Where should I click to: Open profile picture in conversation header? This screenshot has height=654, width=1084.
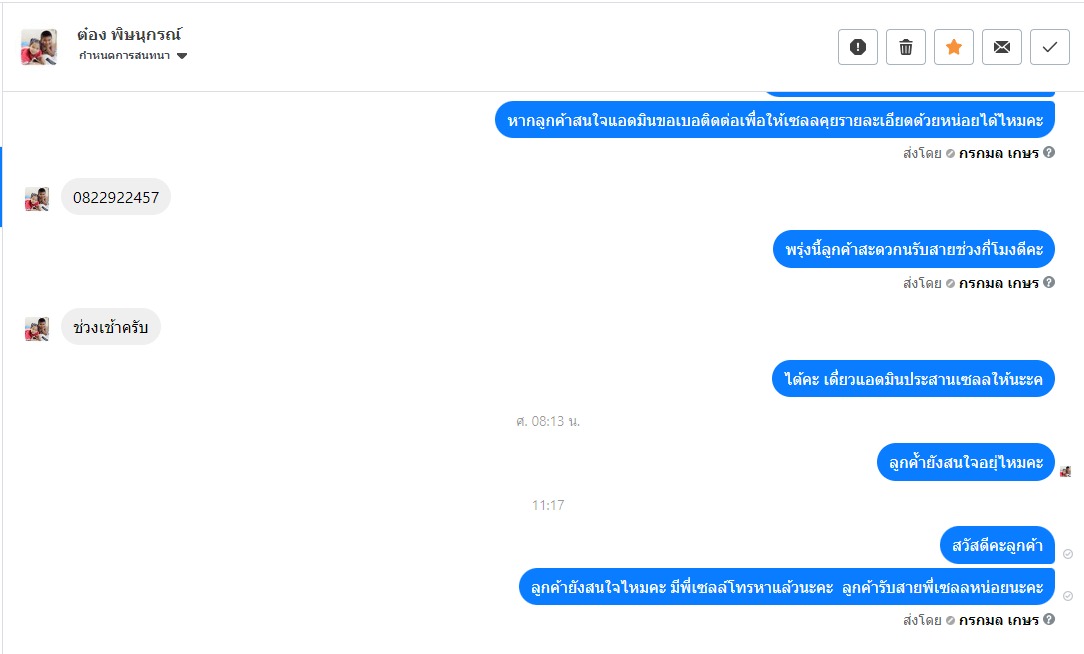[39, 47]
